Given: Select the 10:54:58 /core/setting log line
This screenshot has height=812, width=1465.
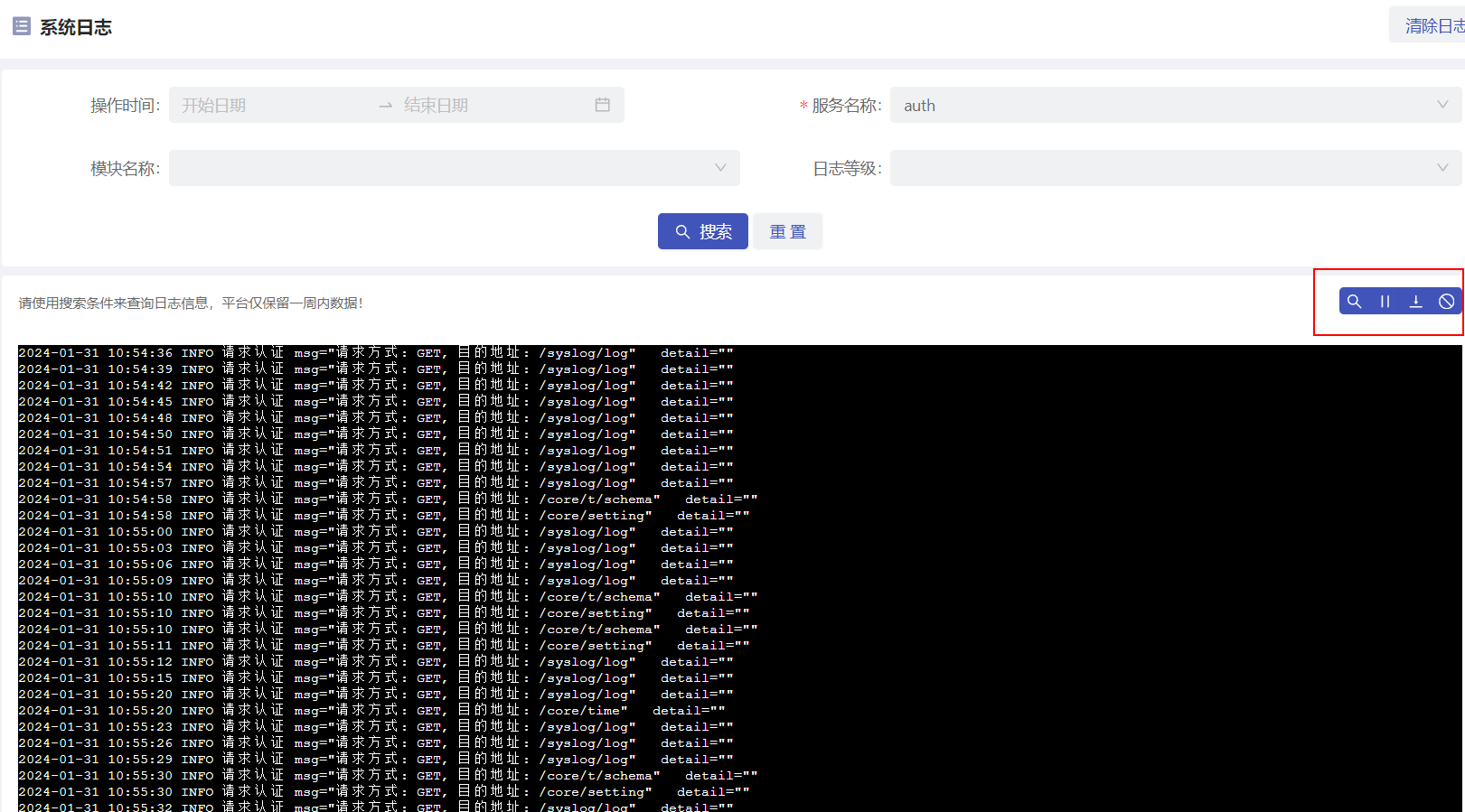Looking at the screenshot, I should (384, 516).
